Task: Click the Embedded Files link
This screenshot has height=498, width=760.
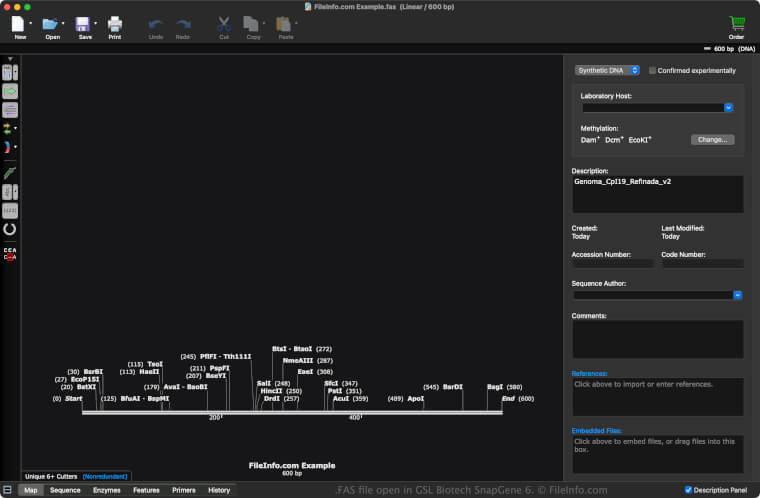Action: pyautogui.click(x=596, y=430)
